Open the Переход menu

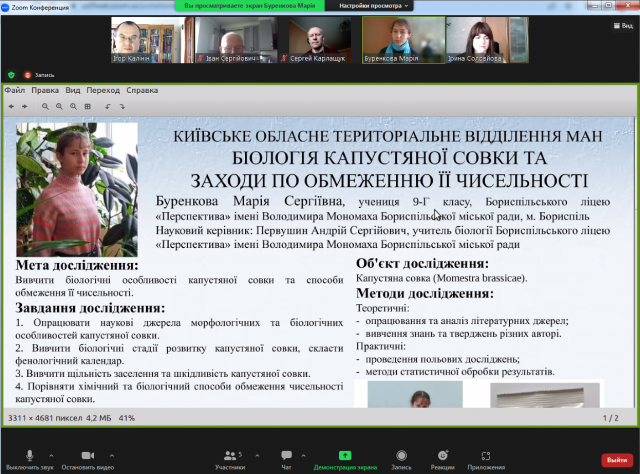pos(103,90)
